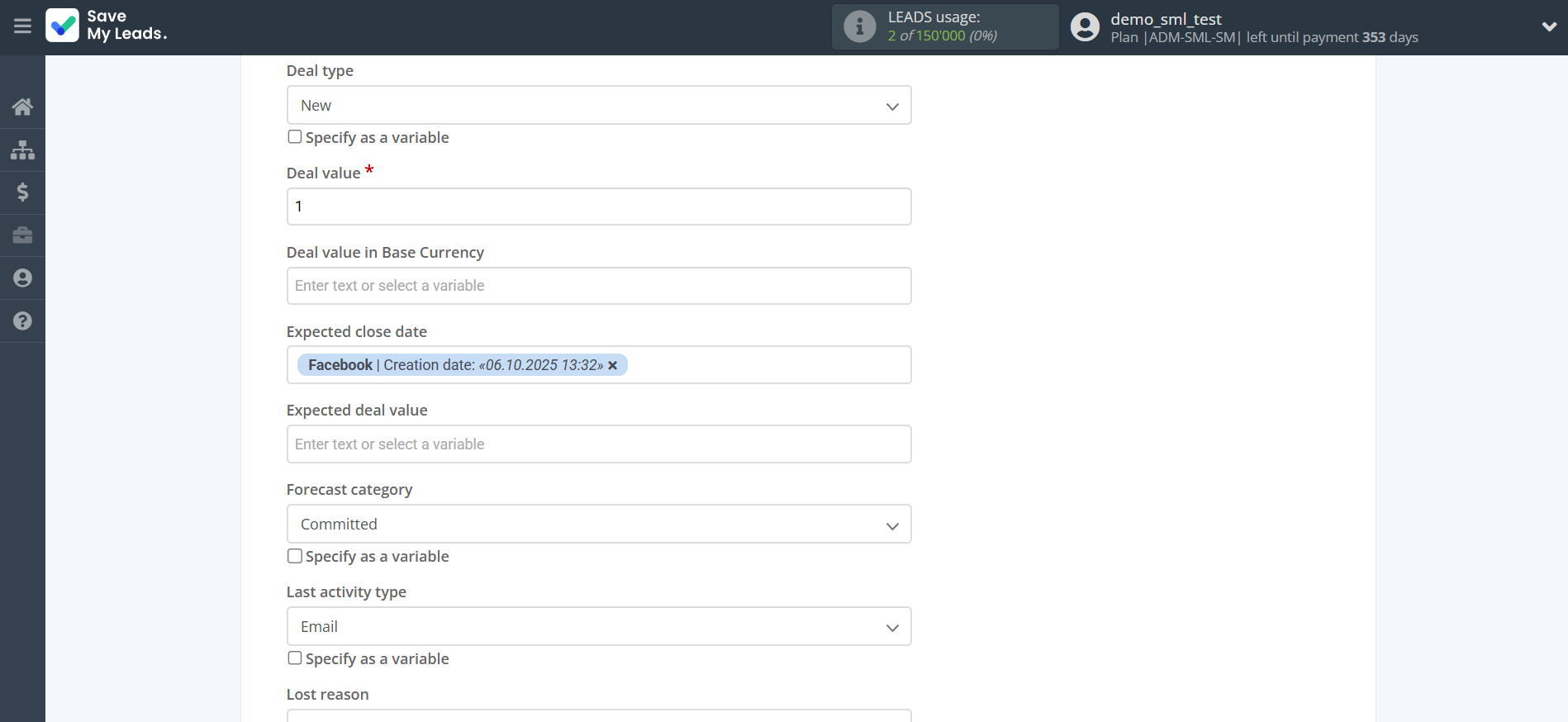Click the SaveMyLeads logo checkmark icon

coord(63,26)
